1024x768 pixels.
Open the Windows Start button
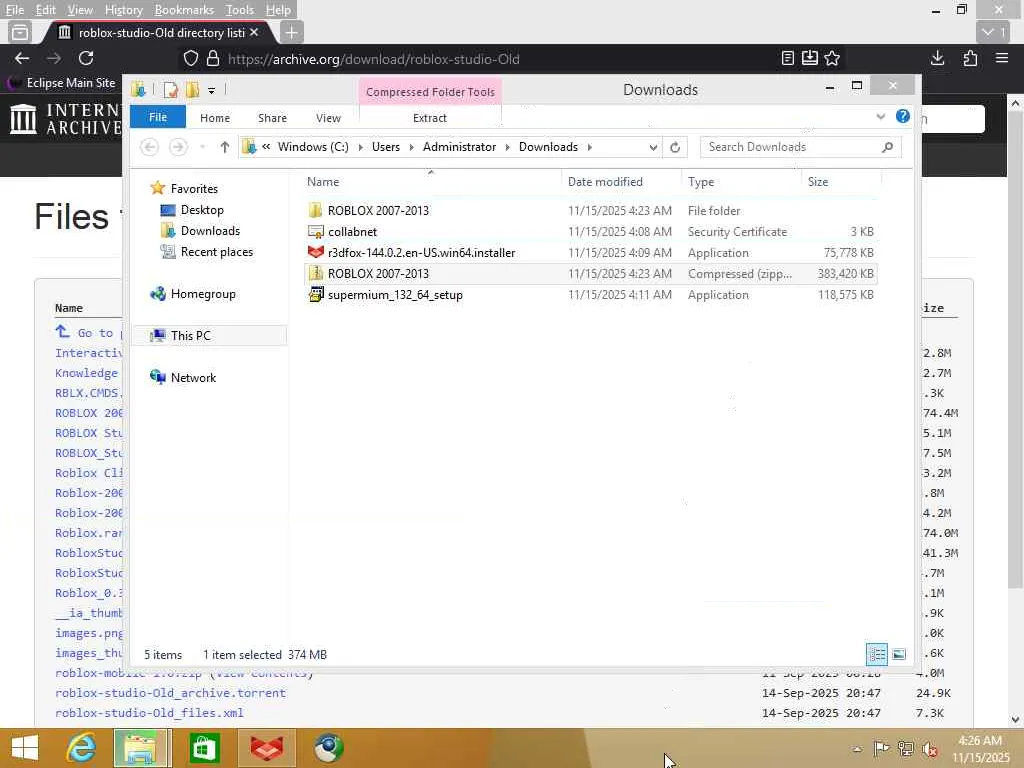[25, 748]
